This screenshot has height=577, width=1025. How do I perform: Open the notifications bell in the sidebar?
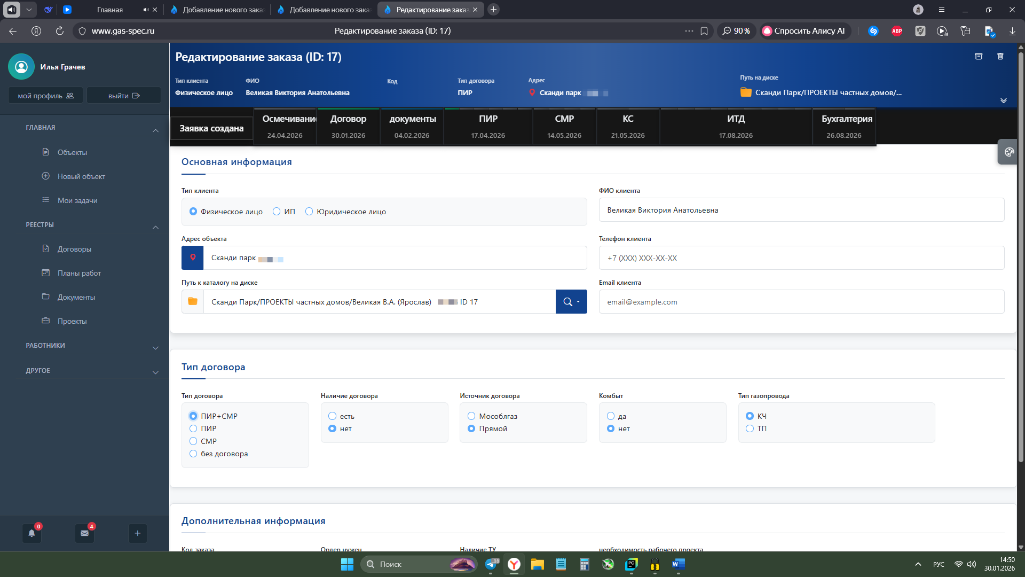pyautogui.click(x=31, y=533)
